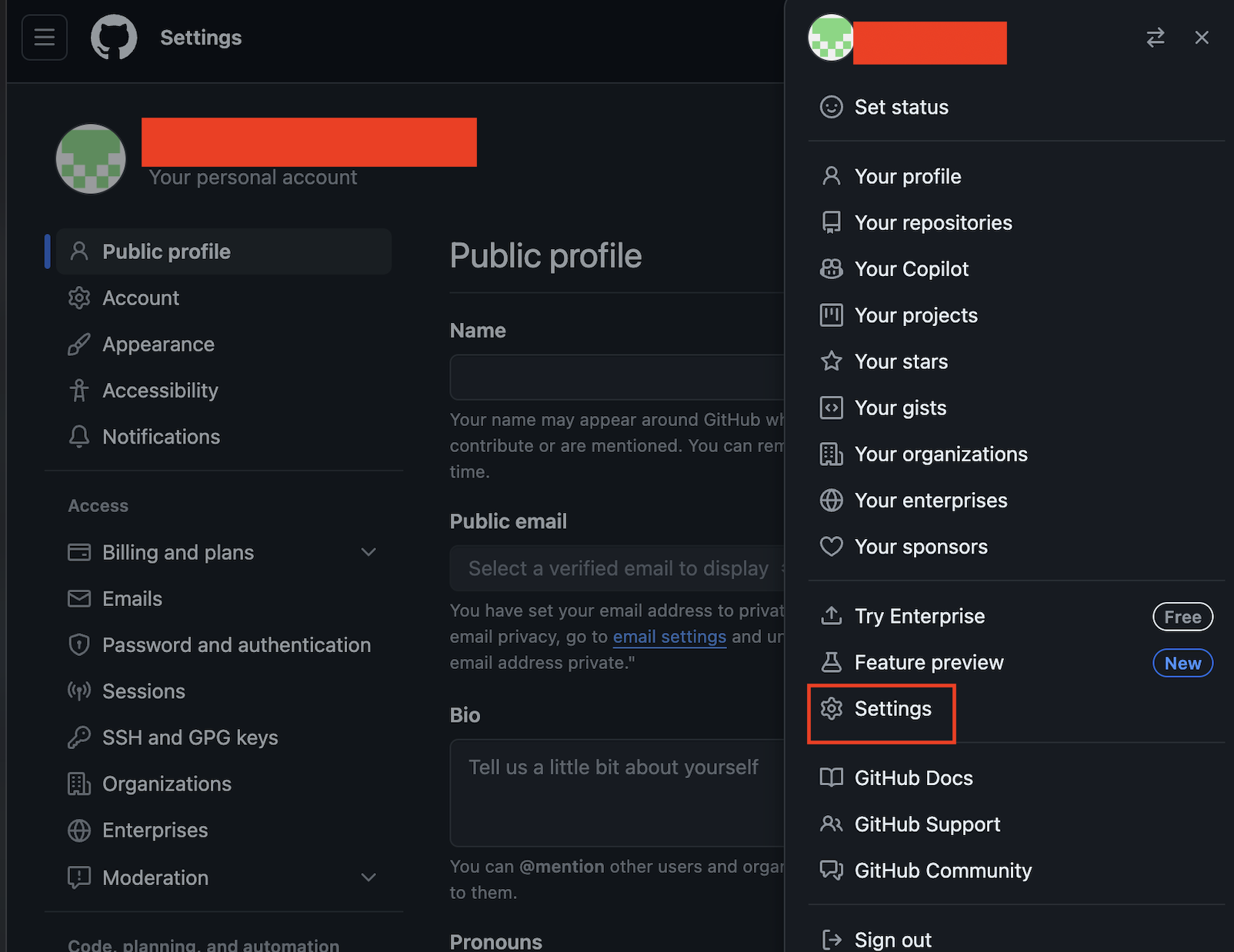Click the Bio text area
The image size is (1234, 952).
tap(619, 793)
